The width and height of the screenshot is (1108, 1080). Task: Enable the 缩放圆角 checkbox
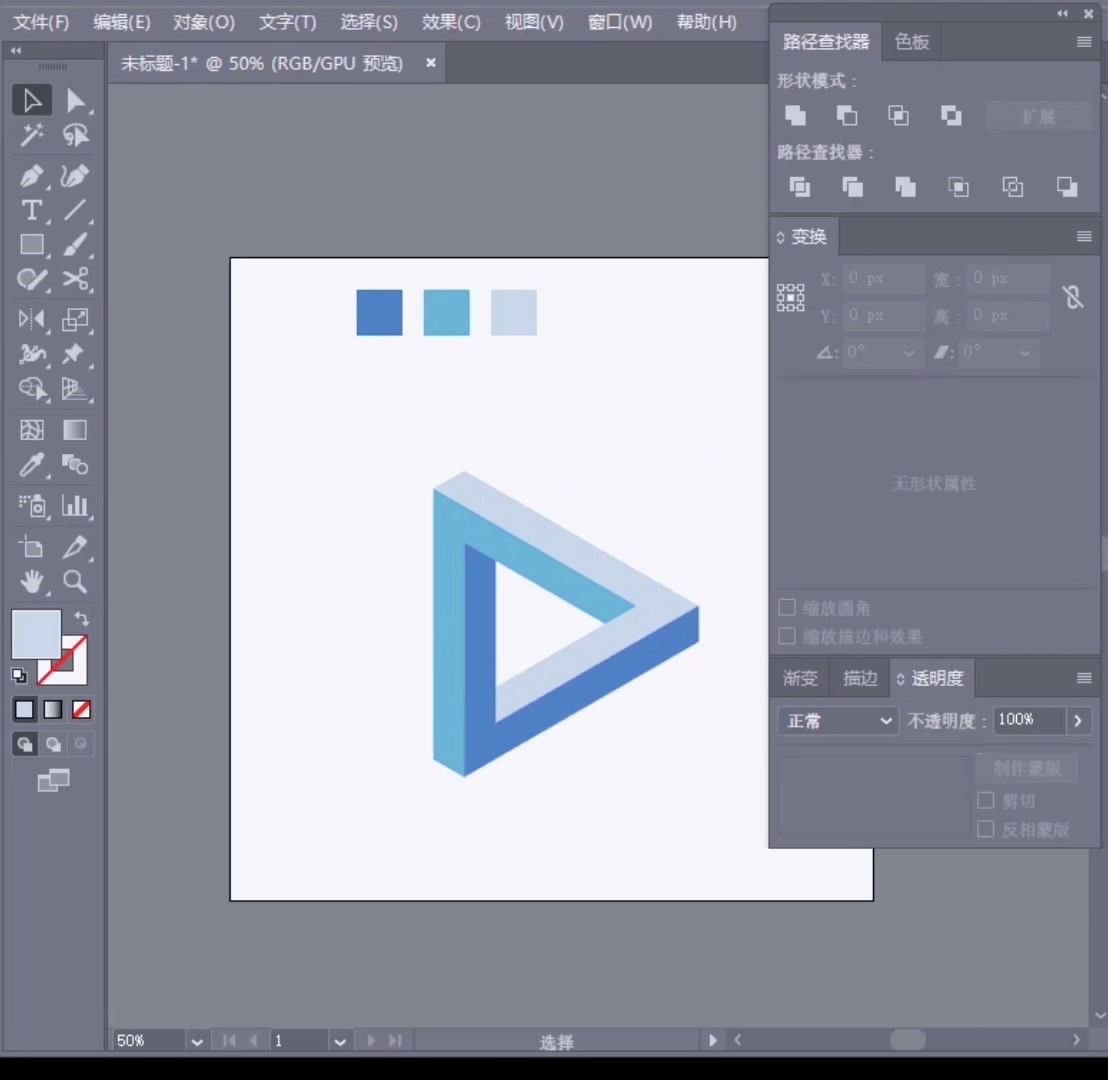coord(786,607)
